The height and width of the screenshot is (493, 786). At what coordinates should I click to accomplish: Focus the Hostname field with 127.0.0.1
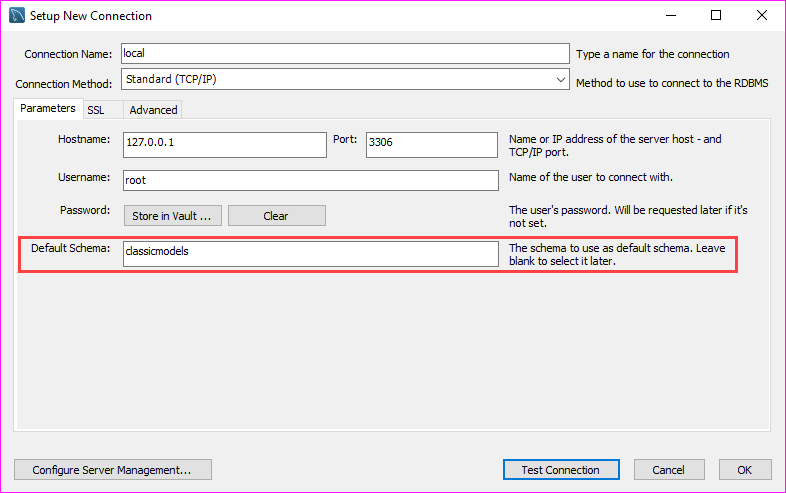(x=224, y=144)
